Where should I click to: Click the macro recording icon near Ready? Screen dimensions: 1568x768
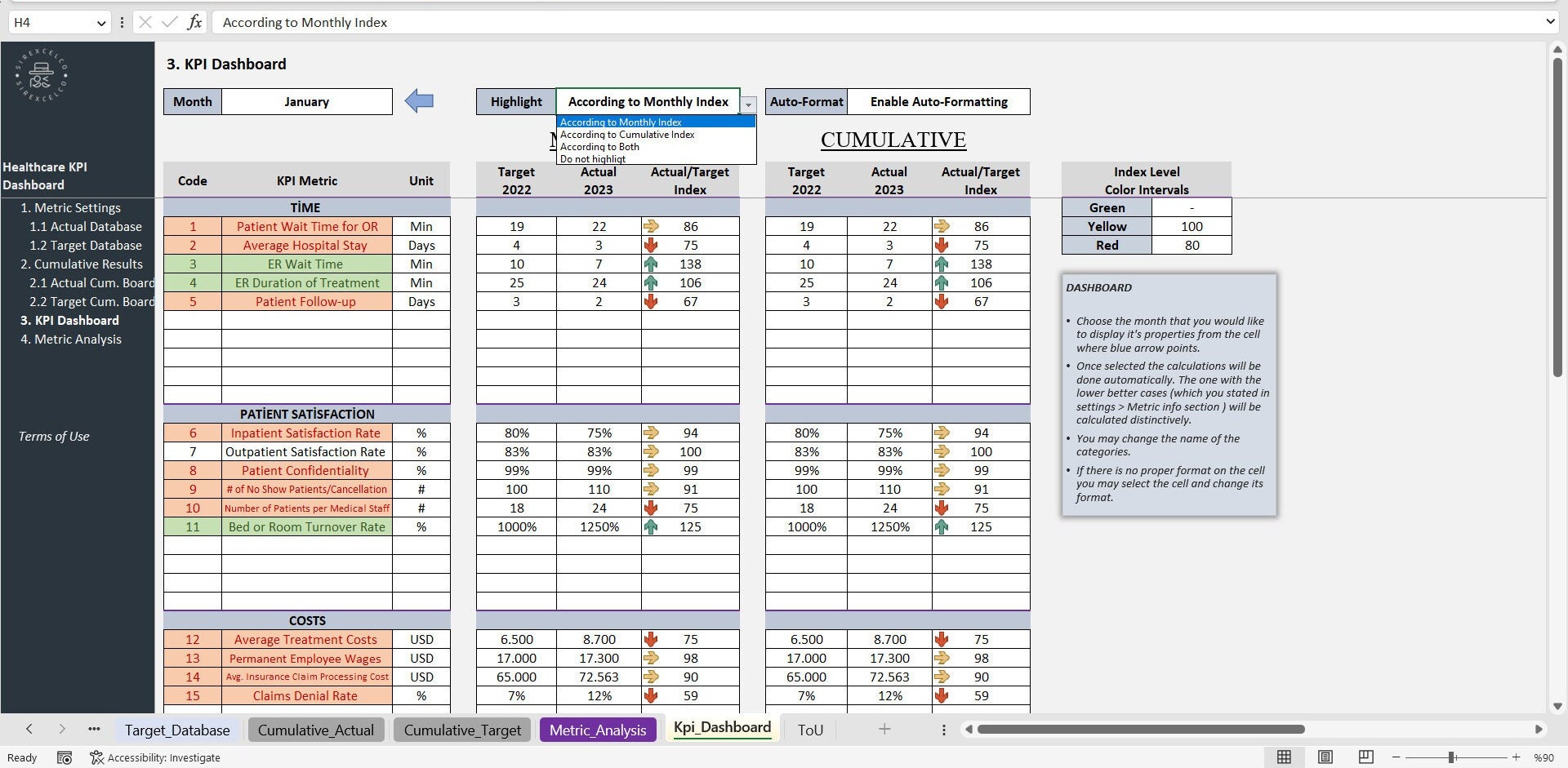pos(65,757)
